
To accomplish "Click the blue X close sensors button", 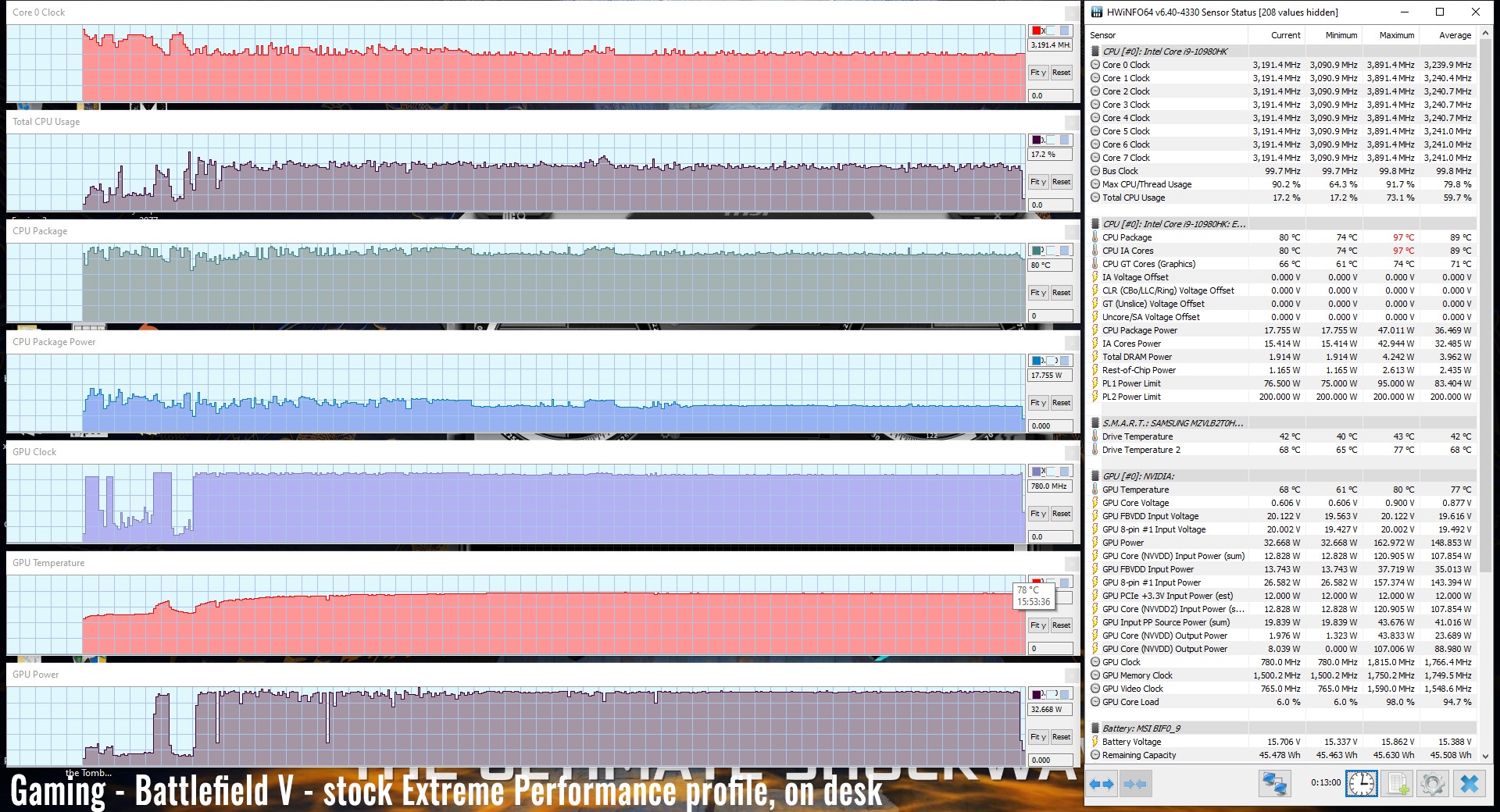I will (x=1469, y=784).
